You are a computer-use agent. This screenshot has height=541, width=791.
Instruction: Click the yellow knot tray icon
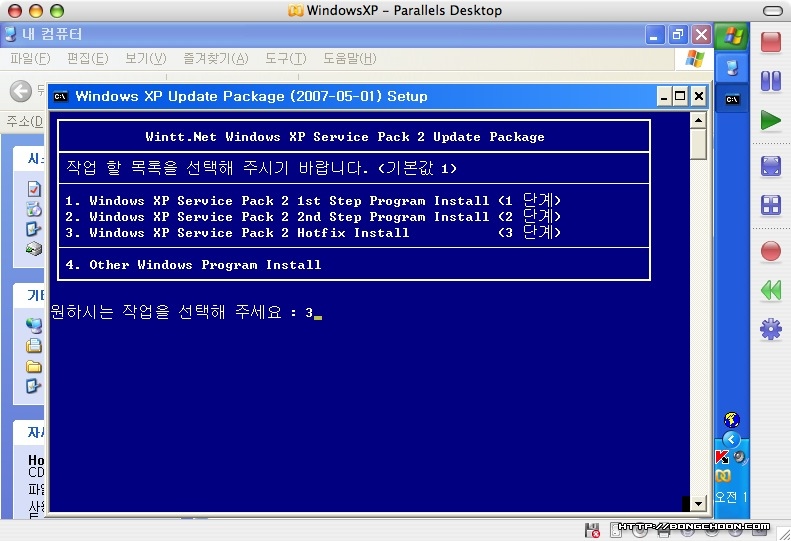tap(723, 476)
